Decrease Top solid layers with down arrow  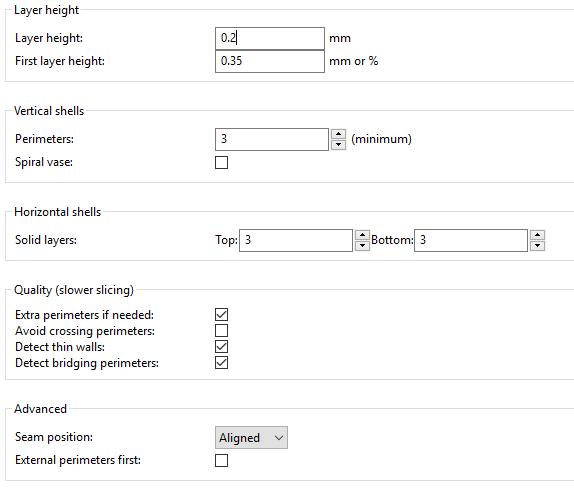tap(362, 246)
